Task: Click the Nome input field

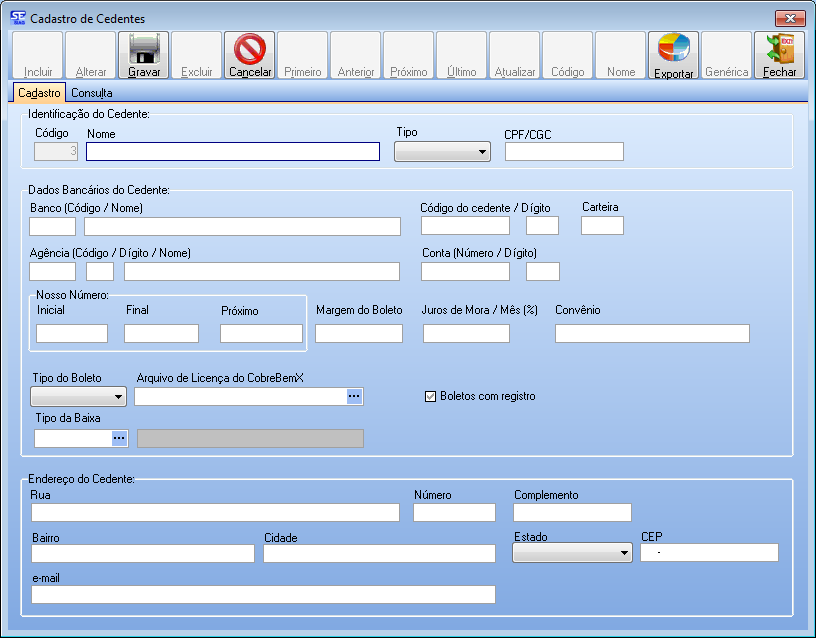Action: [233, 152]
